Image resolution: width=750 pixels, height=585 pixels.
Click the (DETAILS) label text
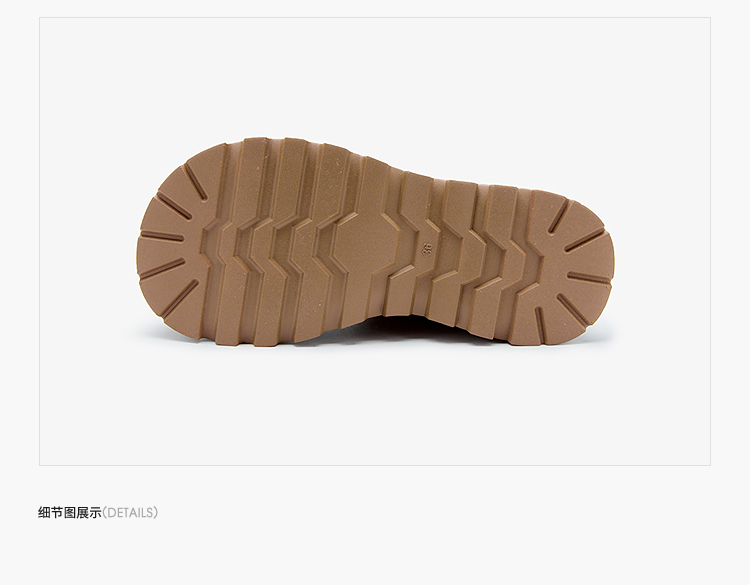pos(130,513)
